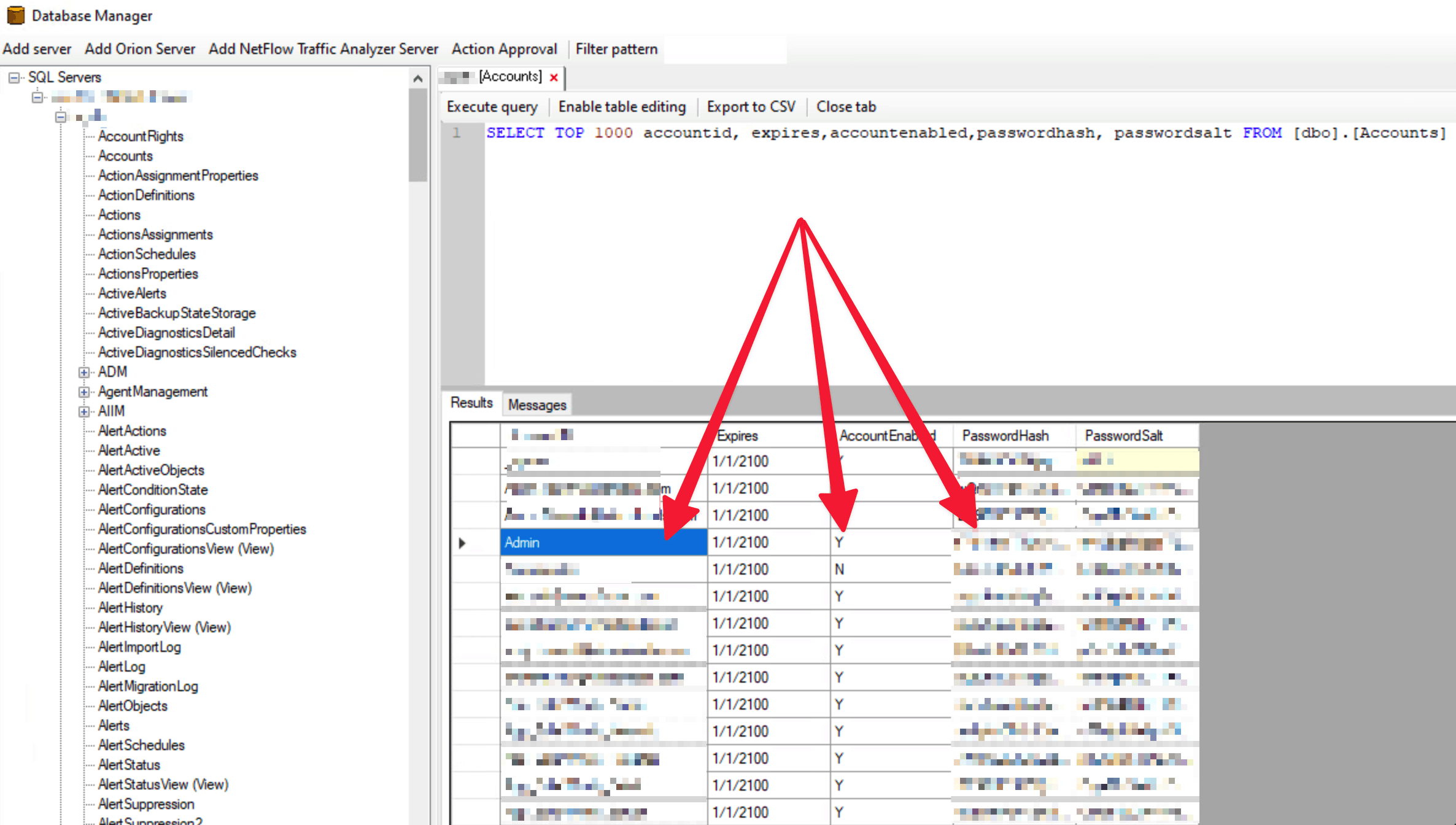Select AccountRights table in tree
This screenshot has width=1456, height=825.
pos(141,136)
